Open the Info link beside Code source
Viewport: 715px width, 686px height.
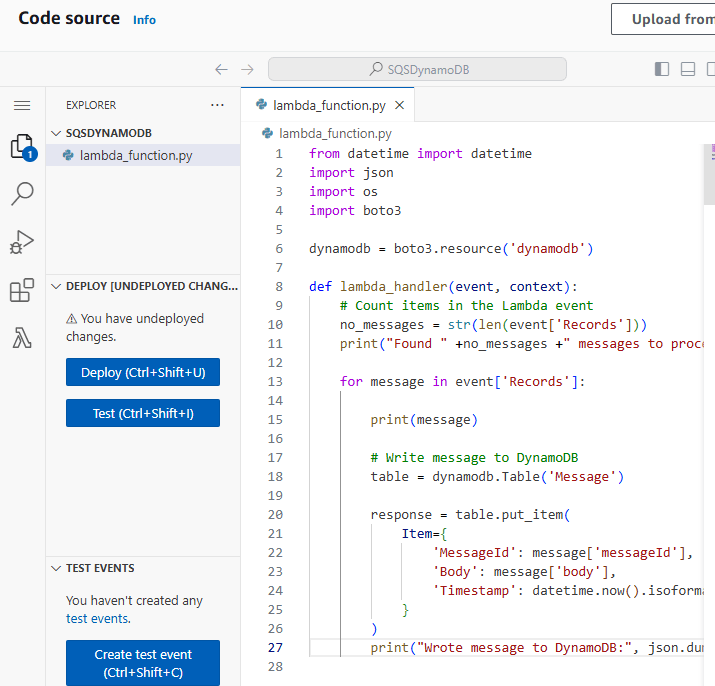(x=144, y=20)
